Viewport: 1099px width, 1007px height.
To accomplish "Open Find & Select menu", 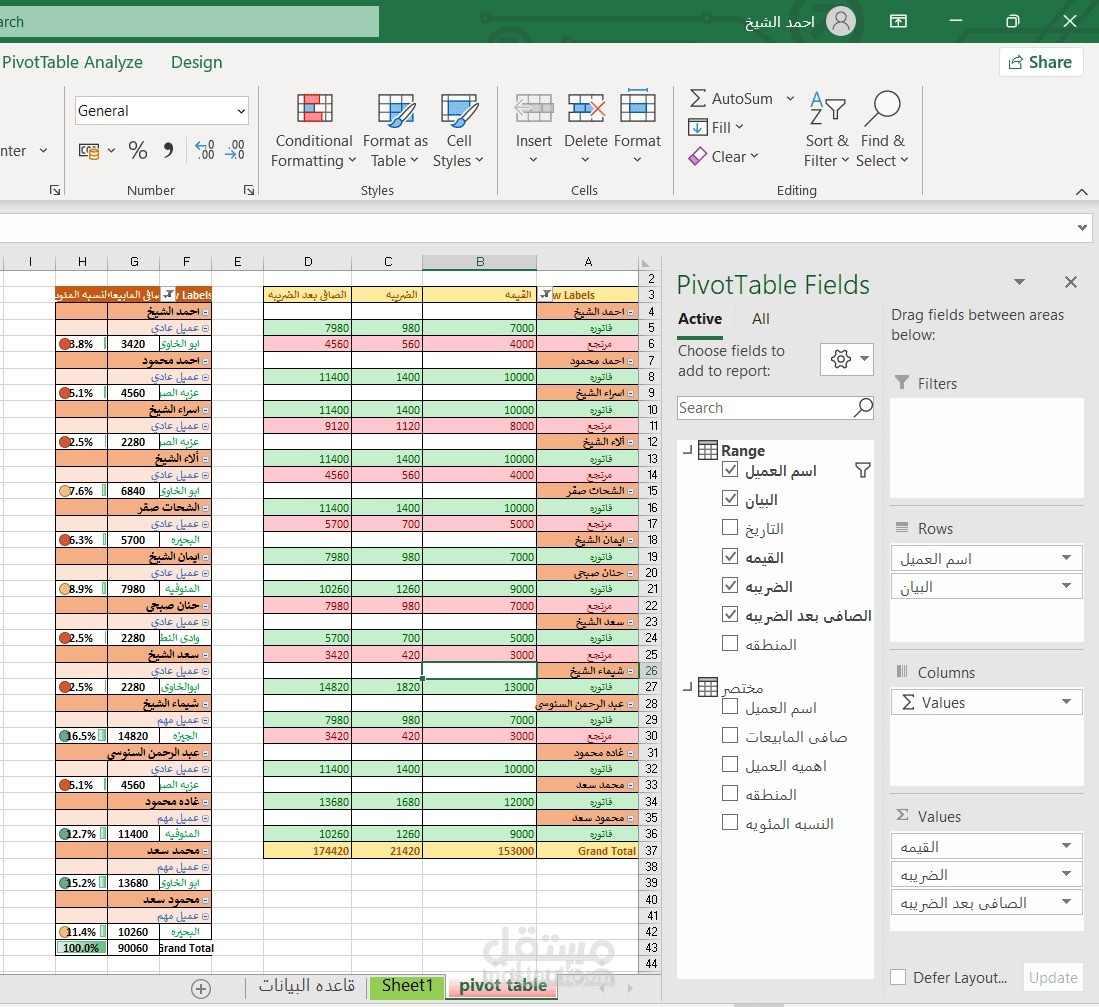I will pos(882,131).
